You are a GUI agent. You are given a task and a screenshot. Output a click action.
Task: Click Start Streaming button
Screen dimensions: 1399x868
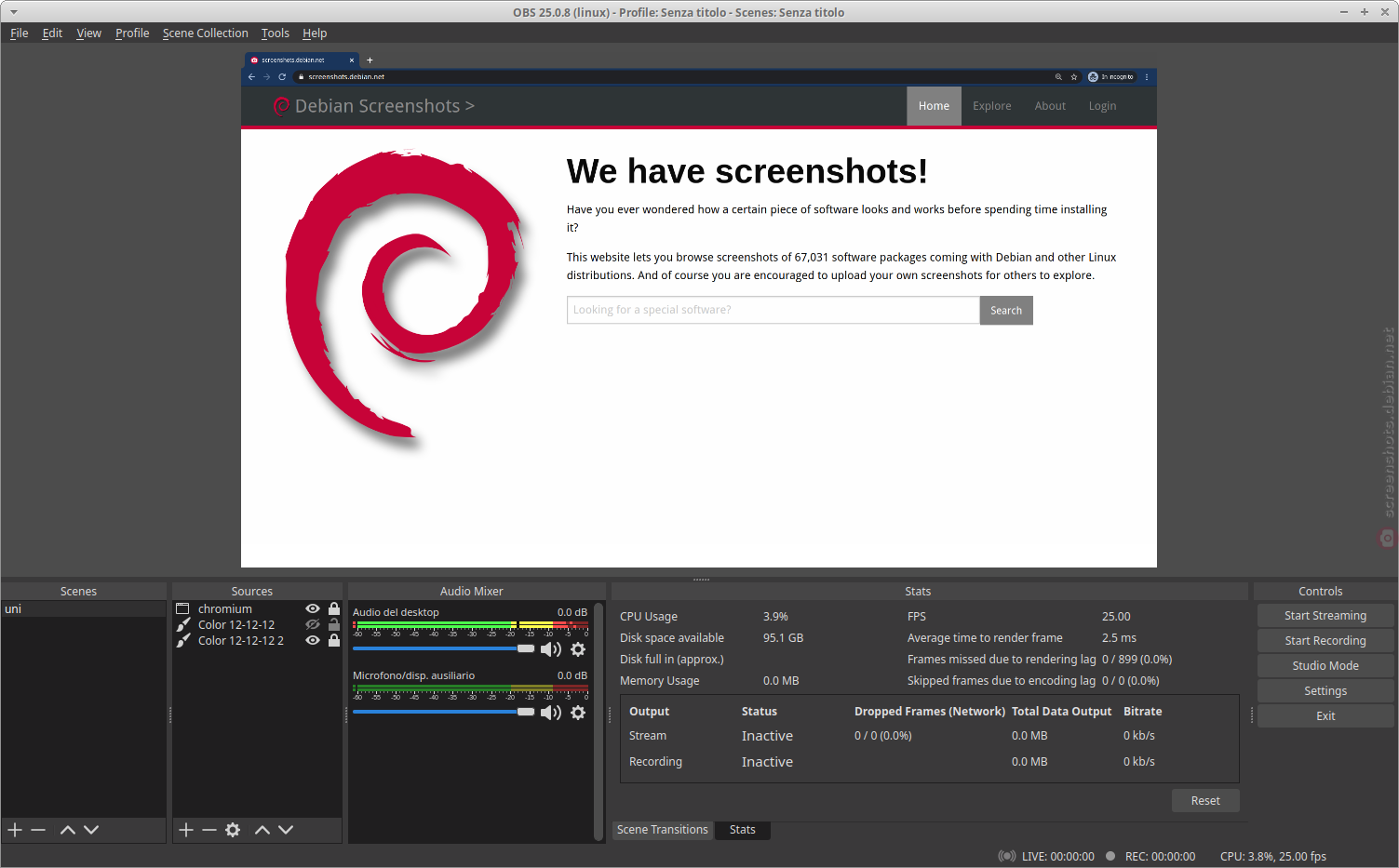pos(1325,616)
